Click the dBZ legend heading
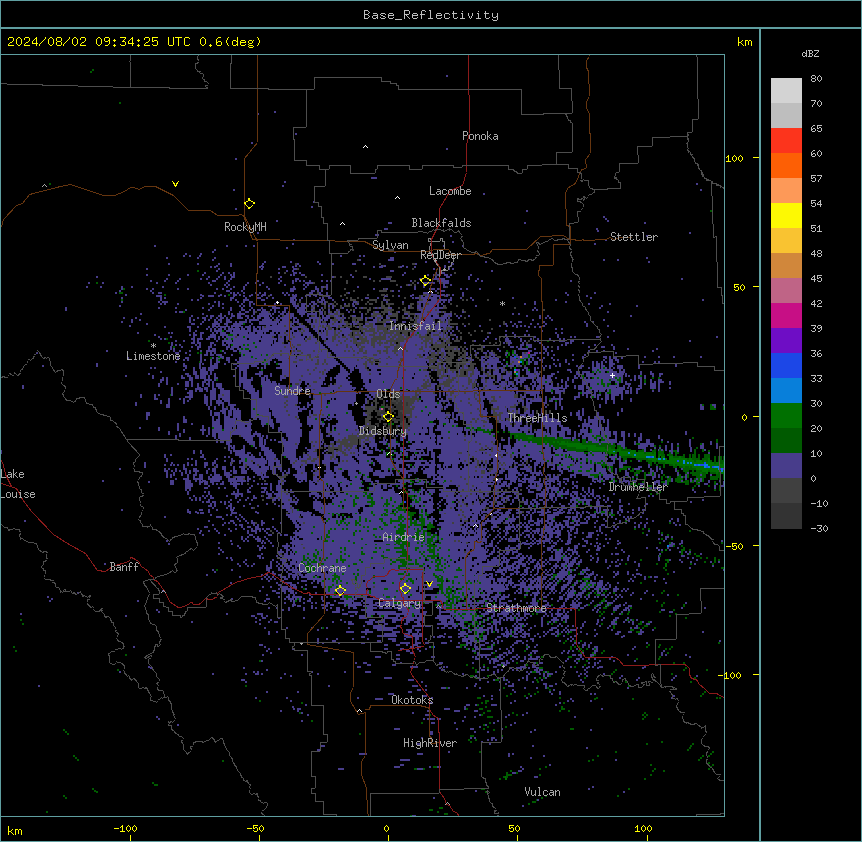 coord(810,54)
